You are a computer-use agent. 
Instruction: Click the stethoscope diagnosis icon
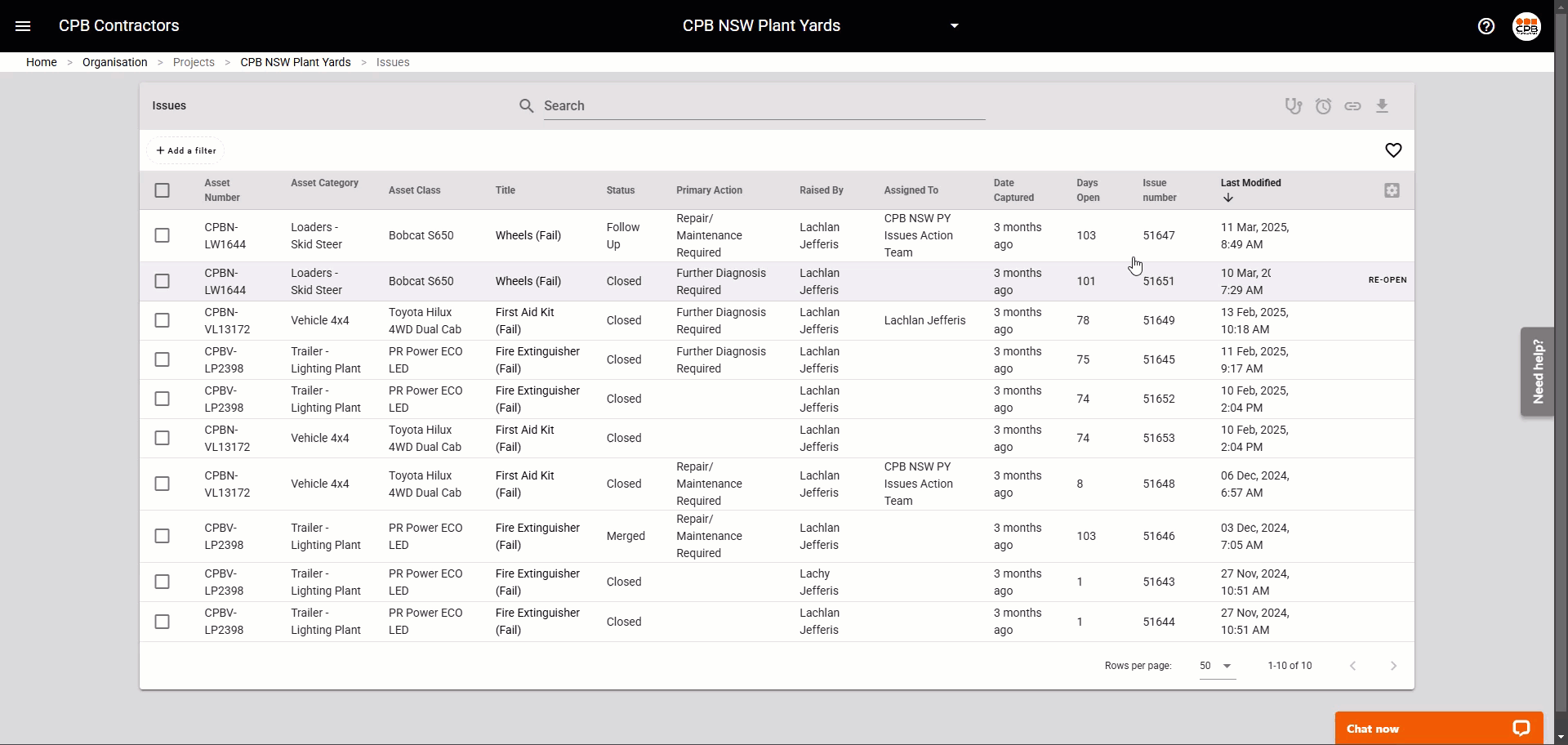click(1294, 106)
